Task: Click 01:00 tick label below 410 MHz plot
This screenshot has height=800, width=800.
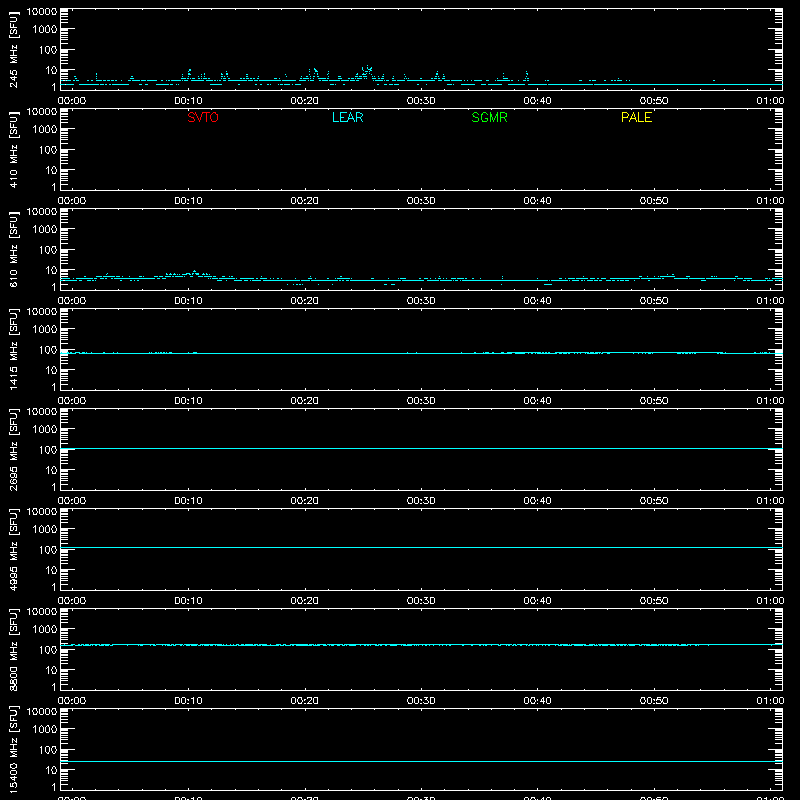Action: point(770,201)
